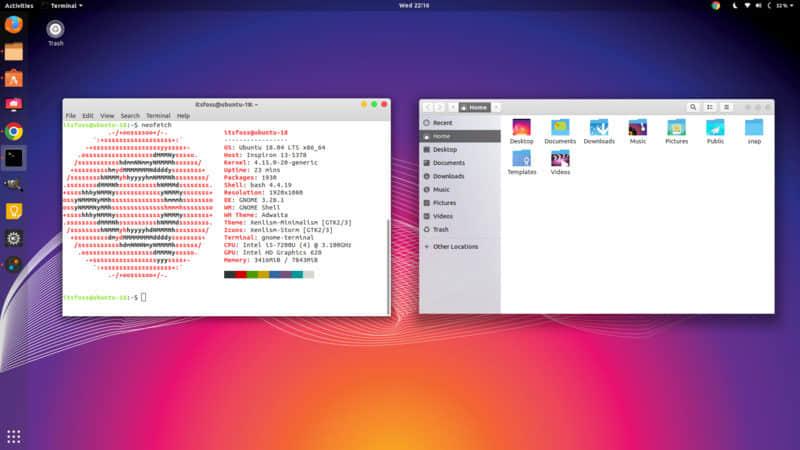
Task: Open the Pictures folder icon
Action: 676,128
